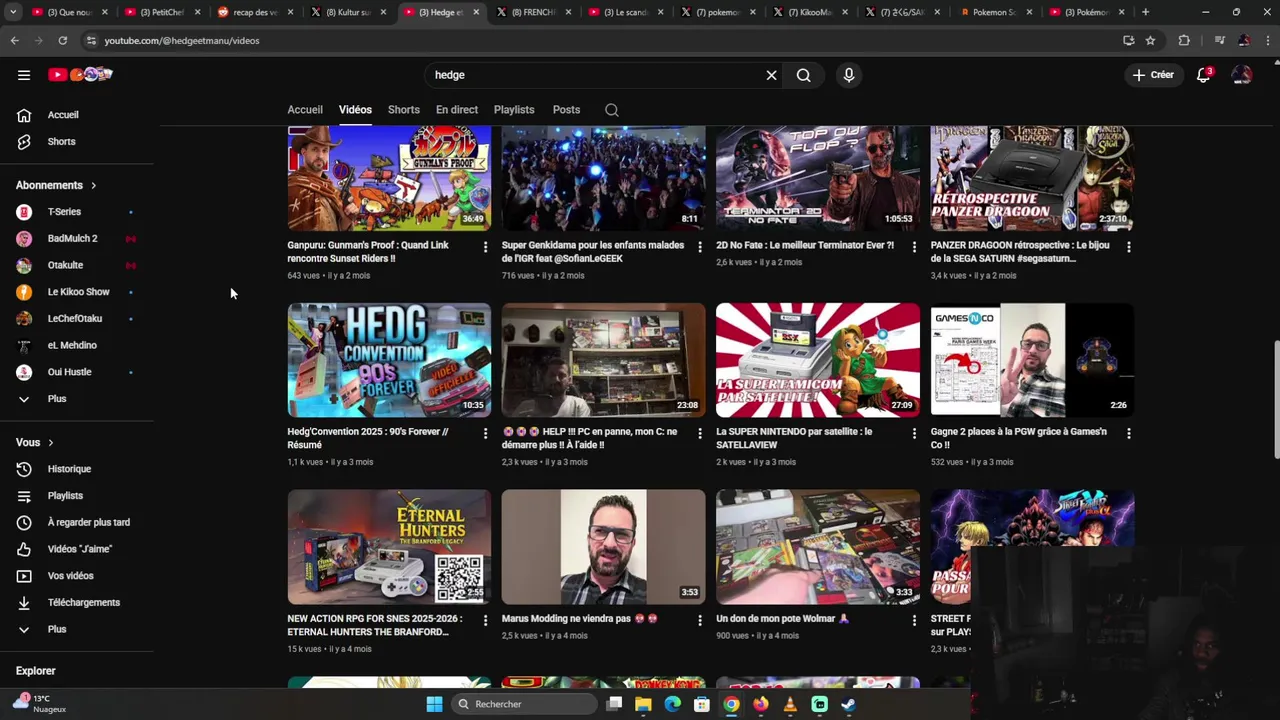
Task: Play the Hedg Convention 90s Forever thumbnail
Action: pos(389,360)
